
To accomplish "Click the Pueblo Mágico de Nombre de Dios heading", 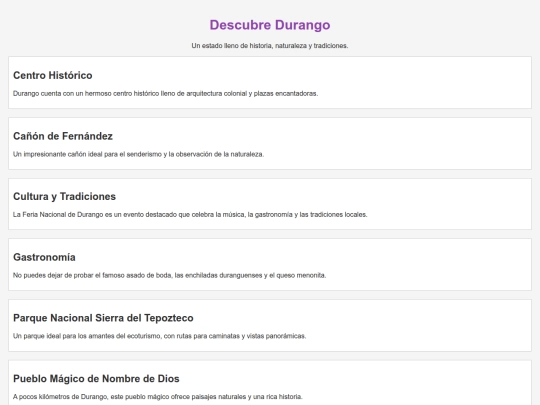I will click(96, 378).
